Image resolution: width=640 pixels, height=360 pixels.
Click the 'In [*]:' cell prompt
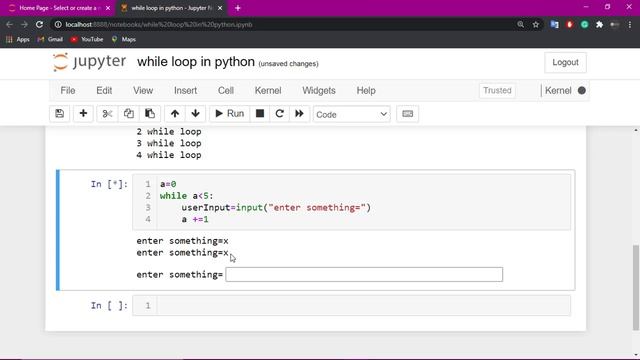pyautogui.click(x=109, y=184)
